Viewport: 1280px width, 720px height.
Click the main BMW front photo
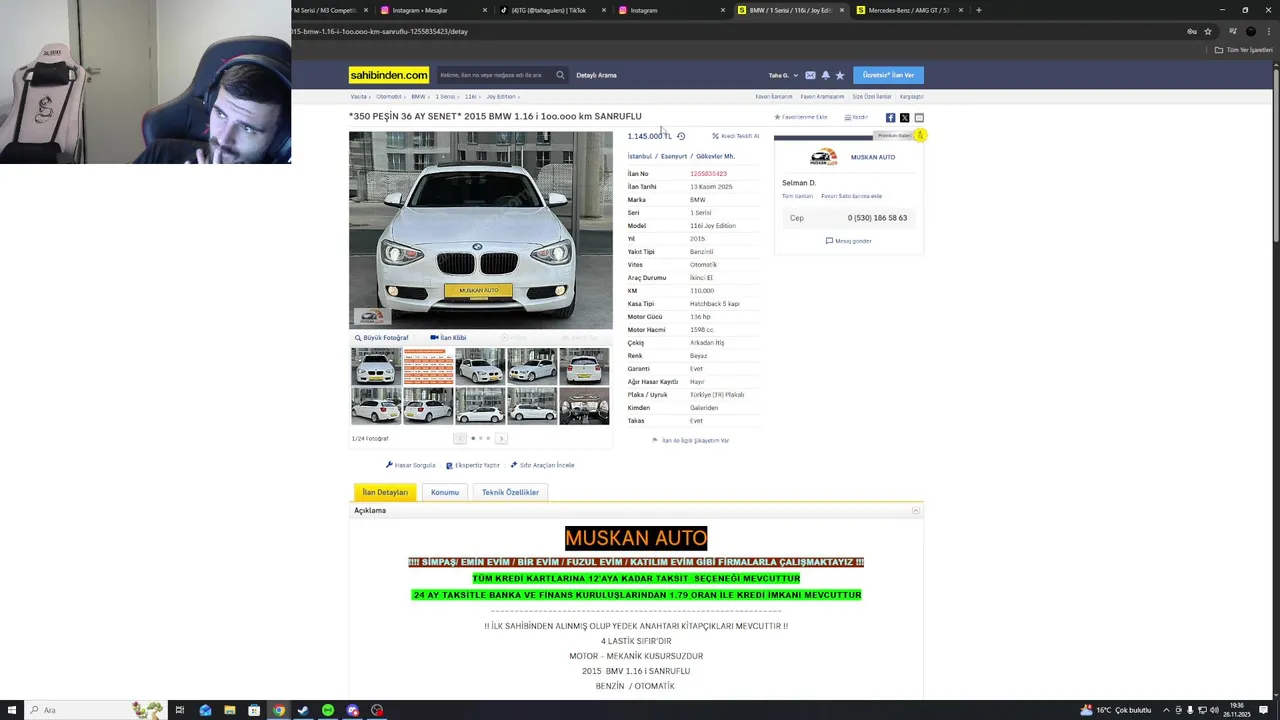[480, 230]
